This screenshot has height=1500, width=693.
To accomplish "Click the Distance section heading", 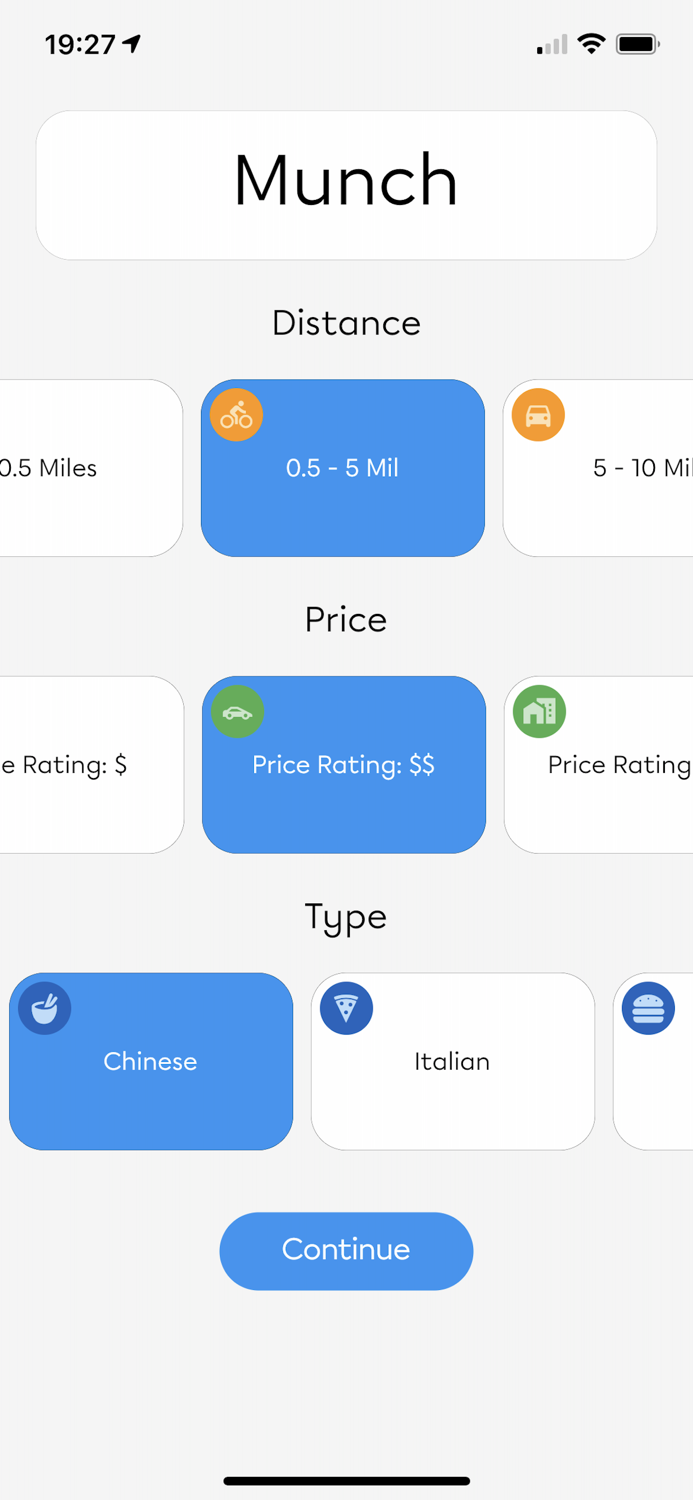I will (x=346, y=322).
